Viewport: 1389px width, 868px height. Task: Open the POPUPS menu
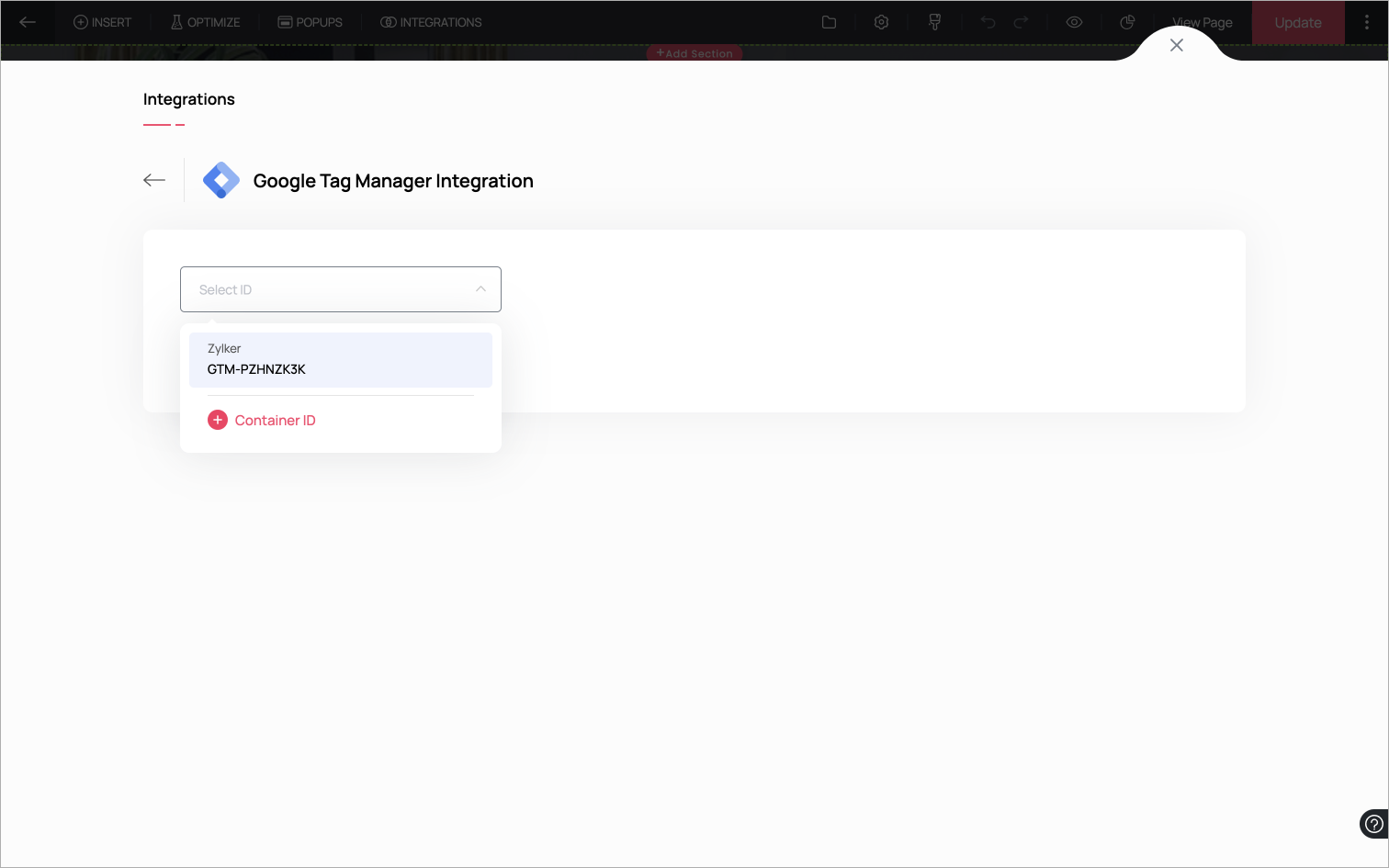(310, 22)
